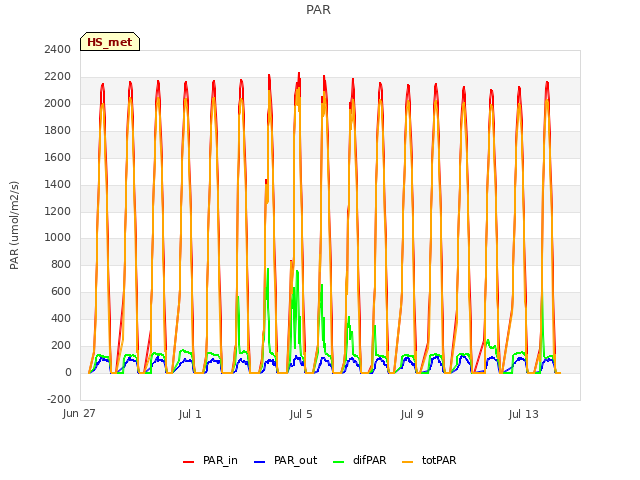
Task: Click the 2200 y-axis label
Action: 58,76
